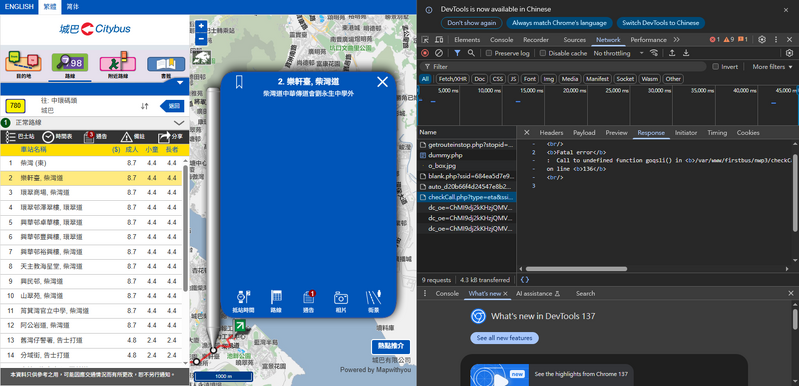Open Headers tab of request details
This screenshot has height=386, width=799.
pyautogui.click(x=551, y=133)
